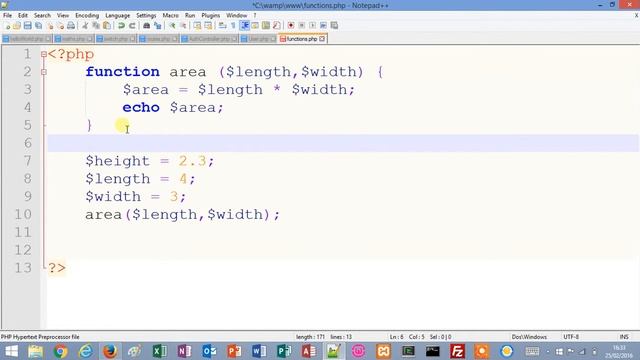
Task: Click the Stop macro recording icon
Action: 302,26
